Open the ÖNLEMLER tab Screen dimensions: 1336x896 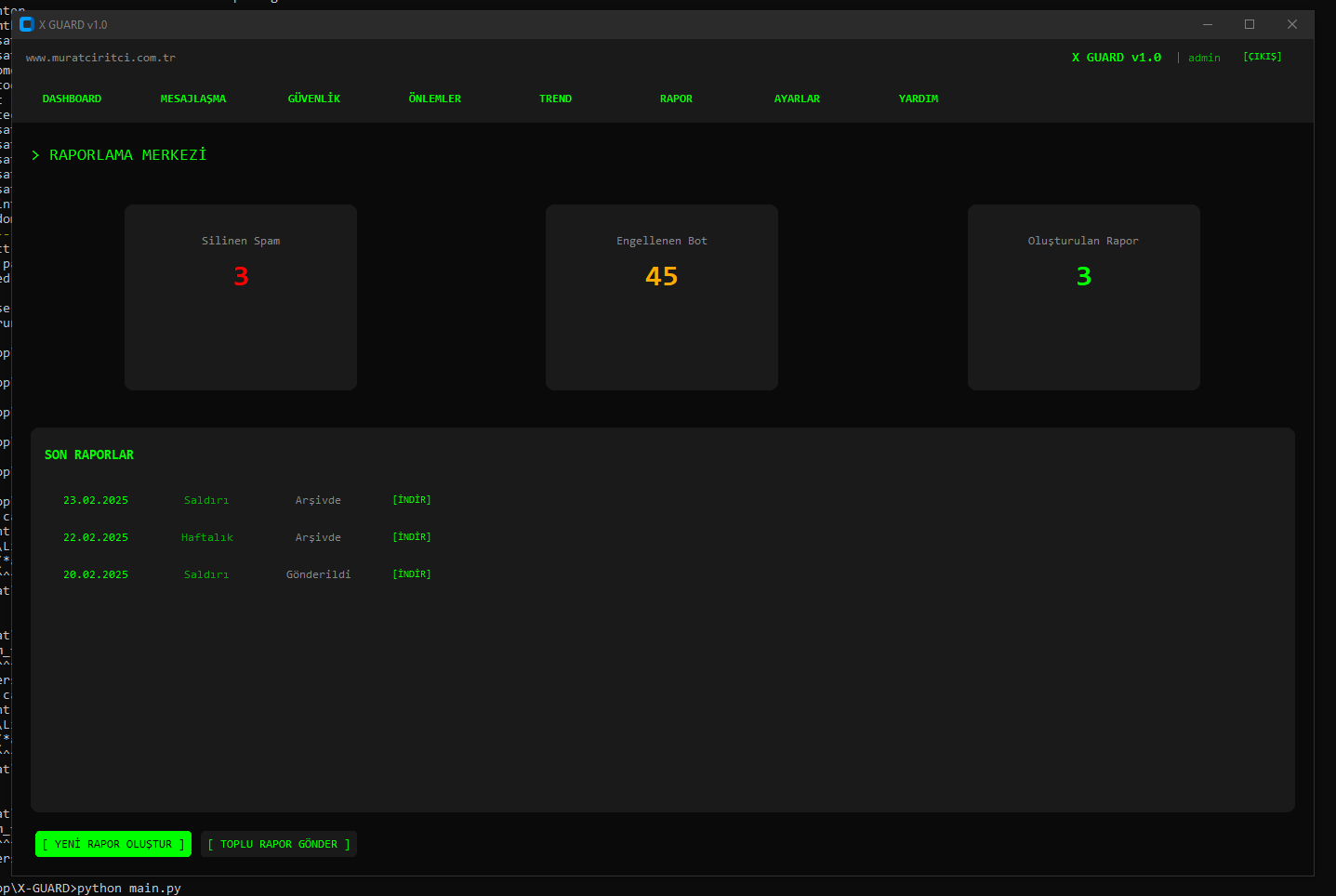point(434,99)
